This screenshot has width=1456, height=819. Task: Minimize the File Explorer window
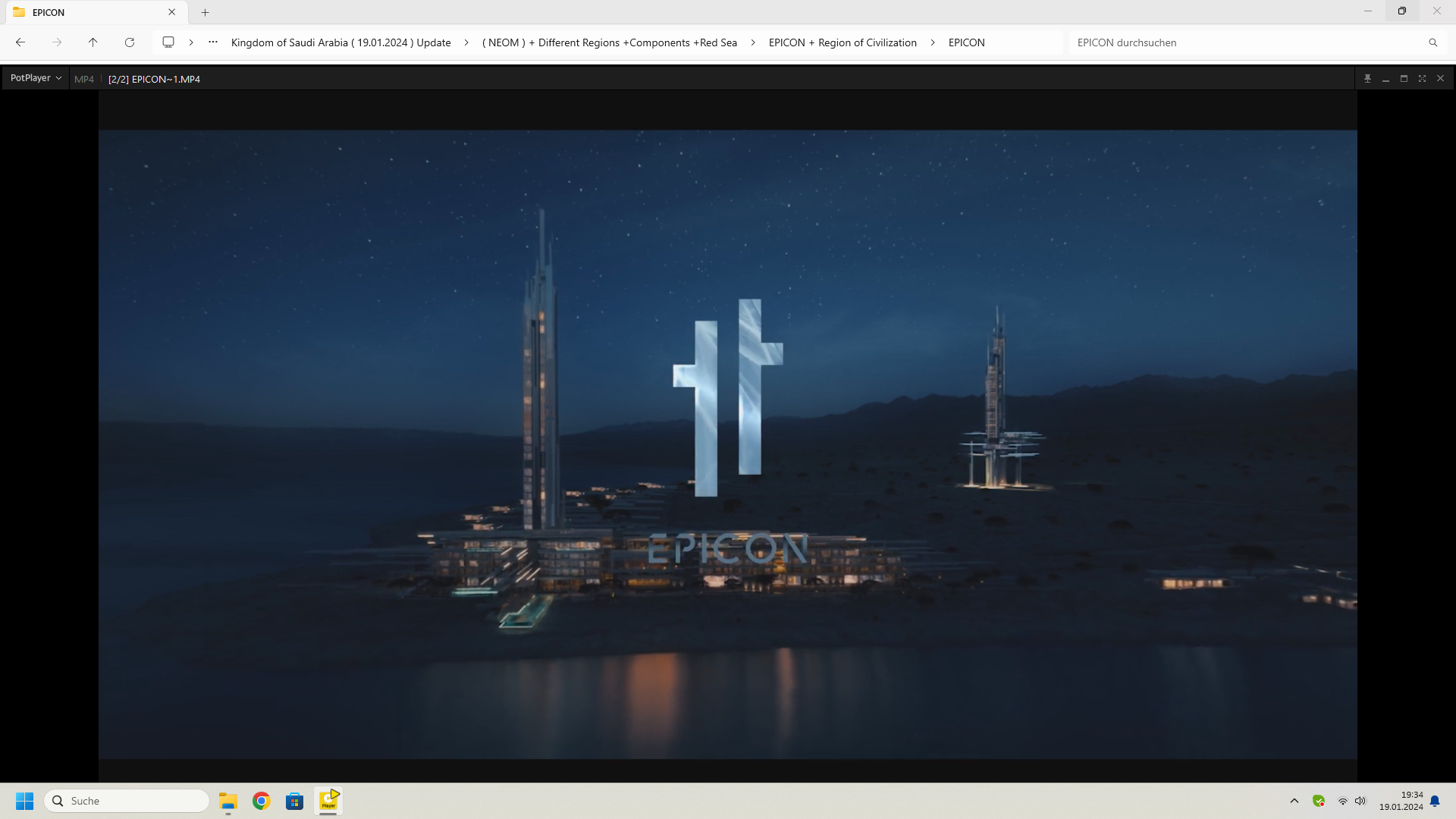[1368, 11]
